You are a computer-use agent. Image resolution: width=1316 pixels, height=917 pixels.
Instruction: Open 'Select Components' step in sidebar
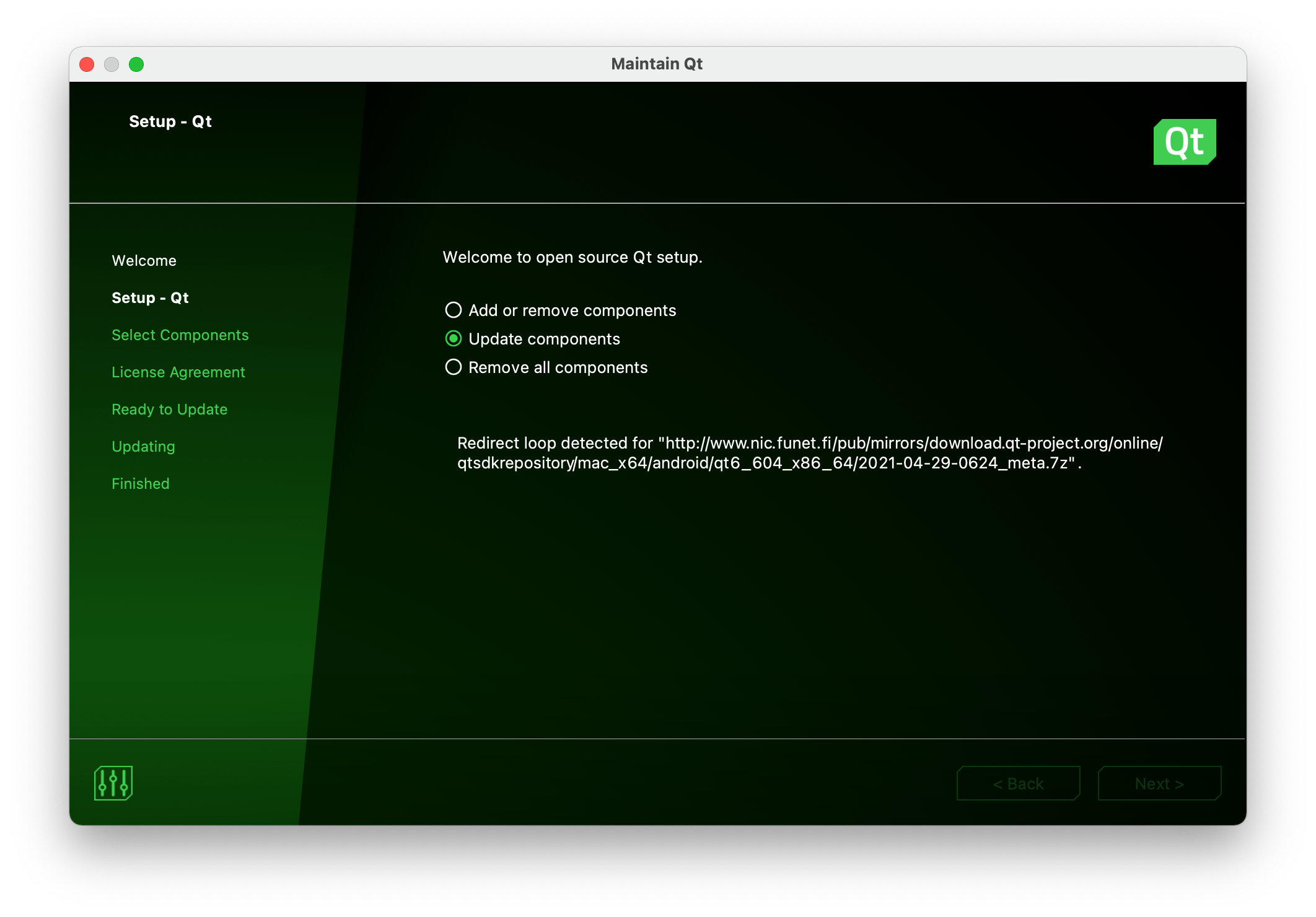(x=180, y=335)
